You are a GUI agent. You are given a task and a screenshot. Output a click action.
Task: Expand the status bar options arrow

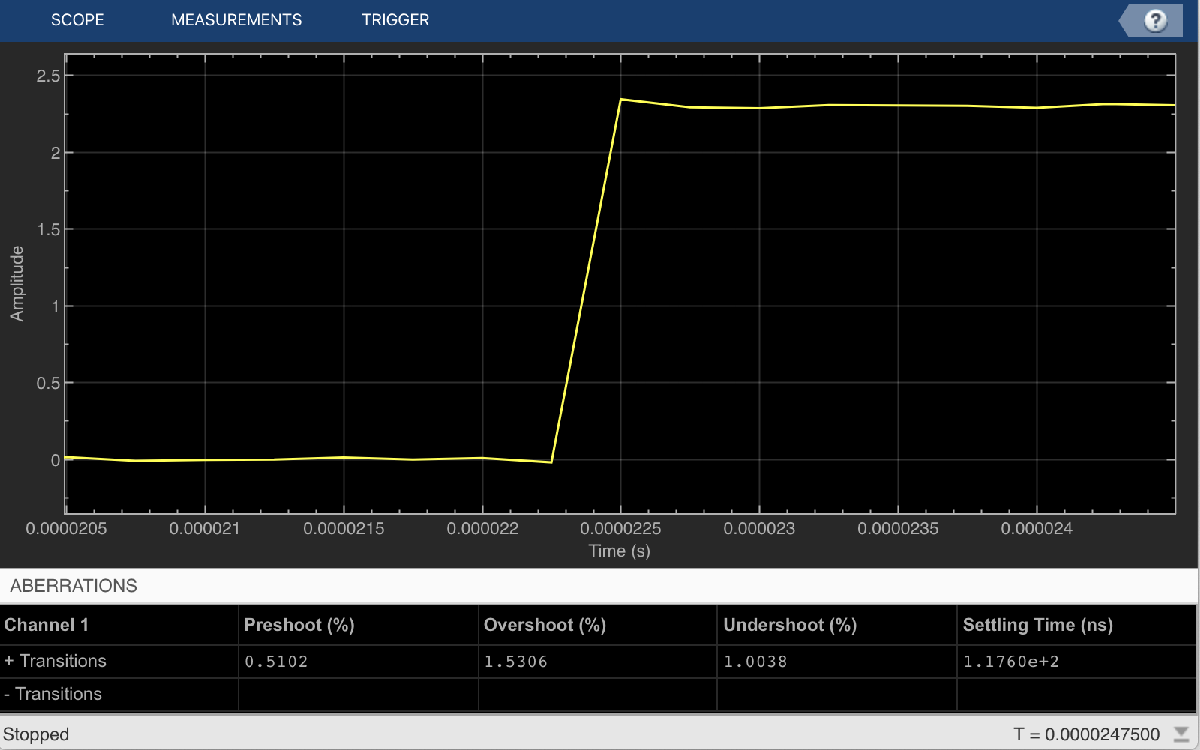(1182, 734)
